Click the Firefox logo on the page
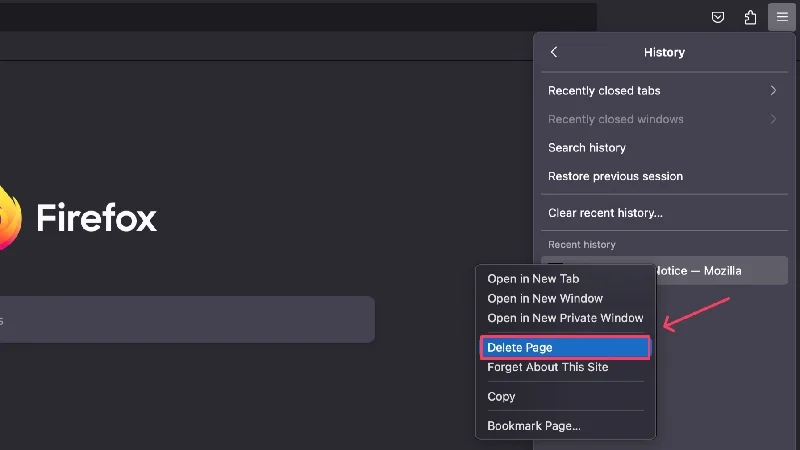The width and height of the screenshot is (800, 450). pos(8,217)
